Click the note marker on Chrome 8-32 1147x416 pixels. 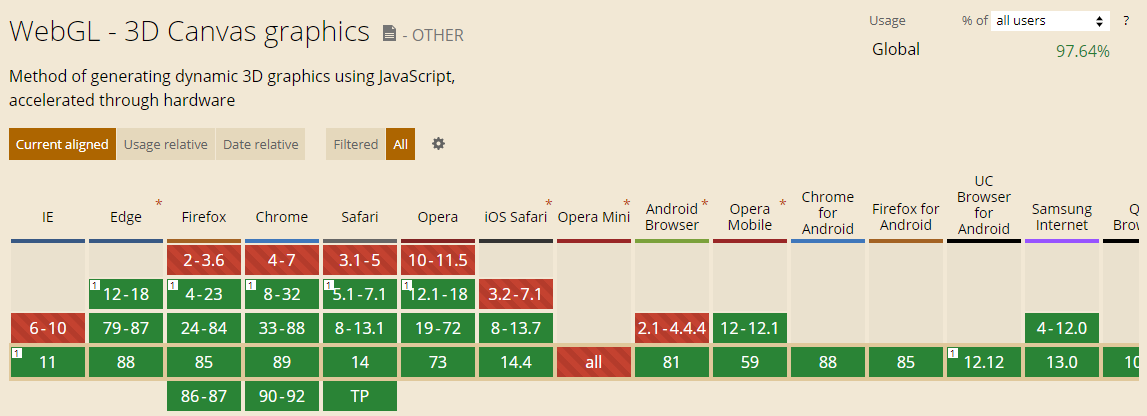click(250, 284)
